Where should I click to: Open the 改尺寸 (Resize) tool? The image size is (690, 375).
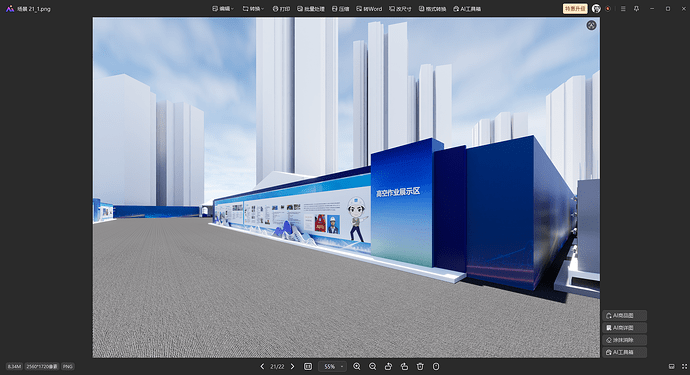(x=400, y=8)
